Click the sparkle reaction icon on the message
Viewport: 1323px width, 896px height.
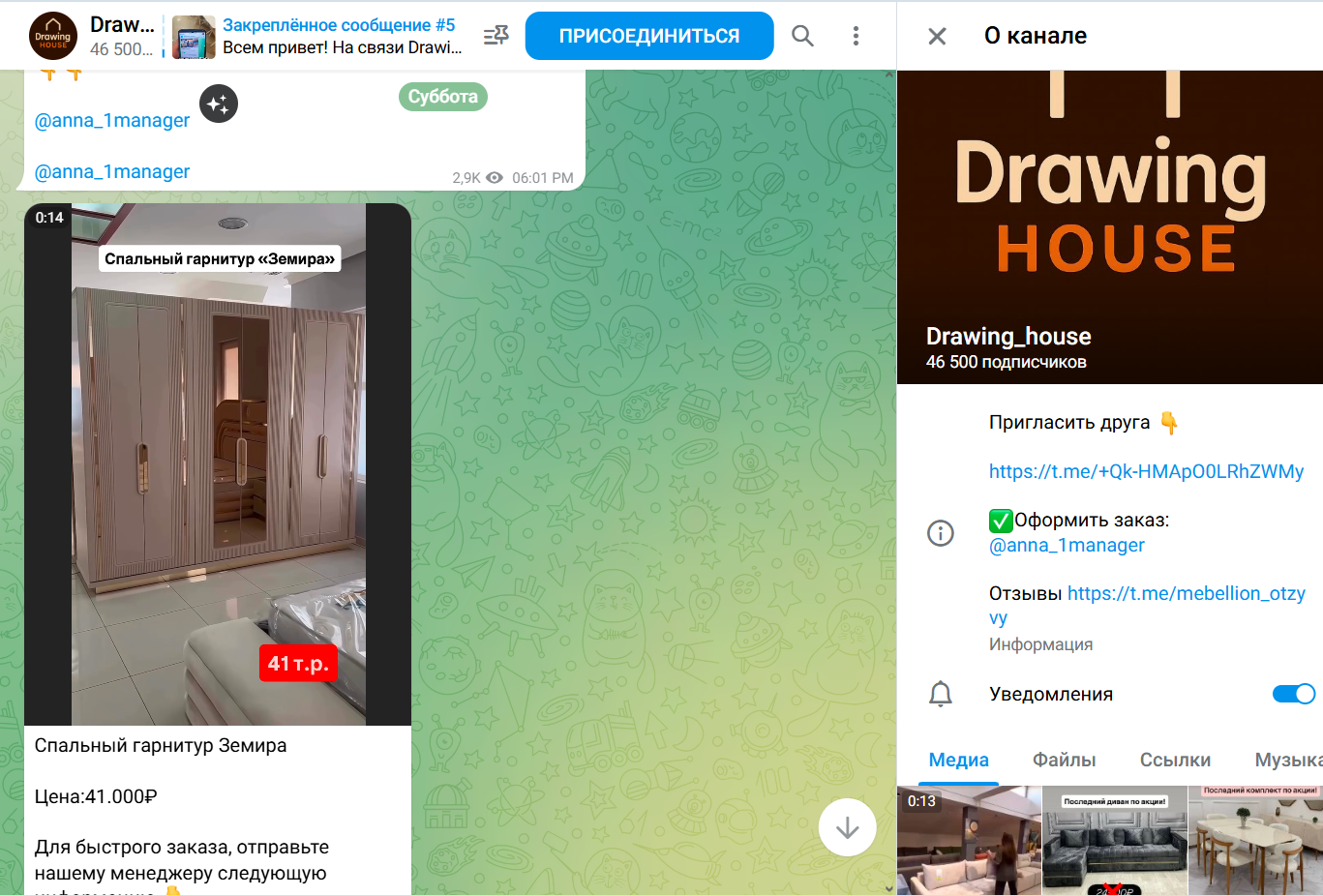pos(219,104)
